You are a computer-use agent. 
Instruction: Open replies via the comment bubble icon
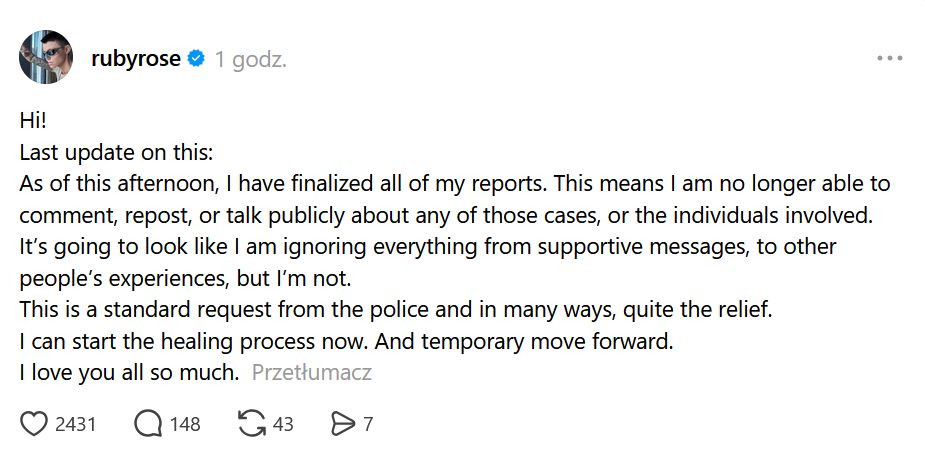(148, 424)
